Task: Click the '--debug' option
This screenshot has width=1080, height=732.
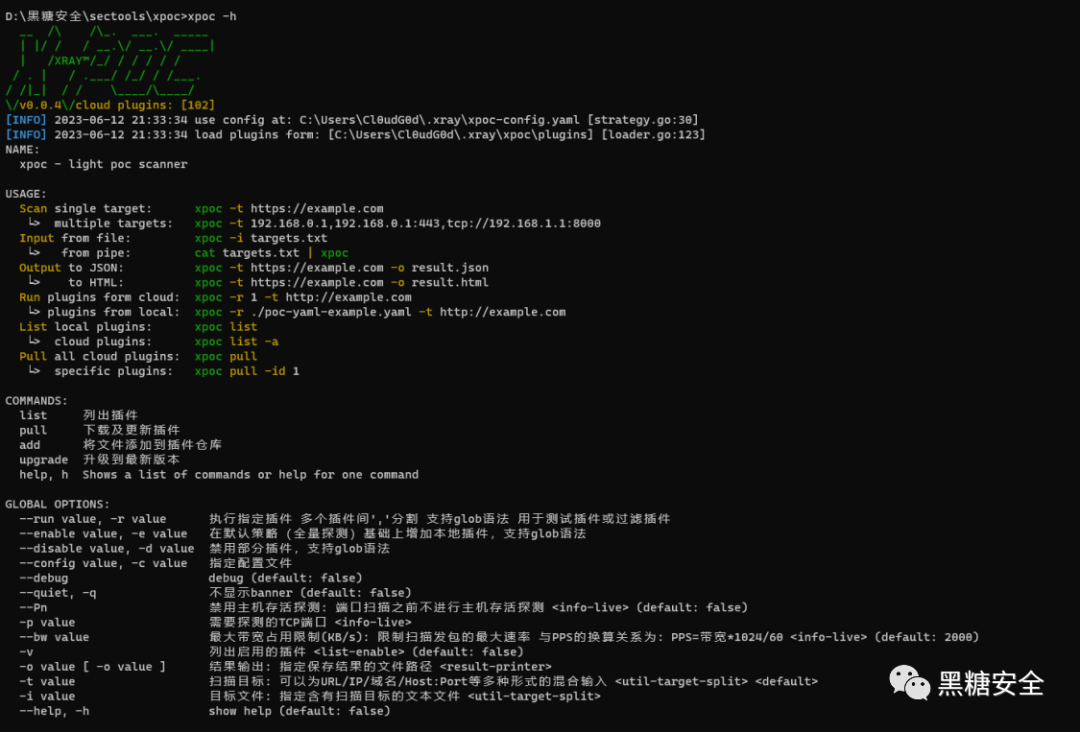Action: point(43,578)
